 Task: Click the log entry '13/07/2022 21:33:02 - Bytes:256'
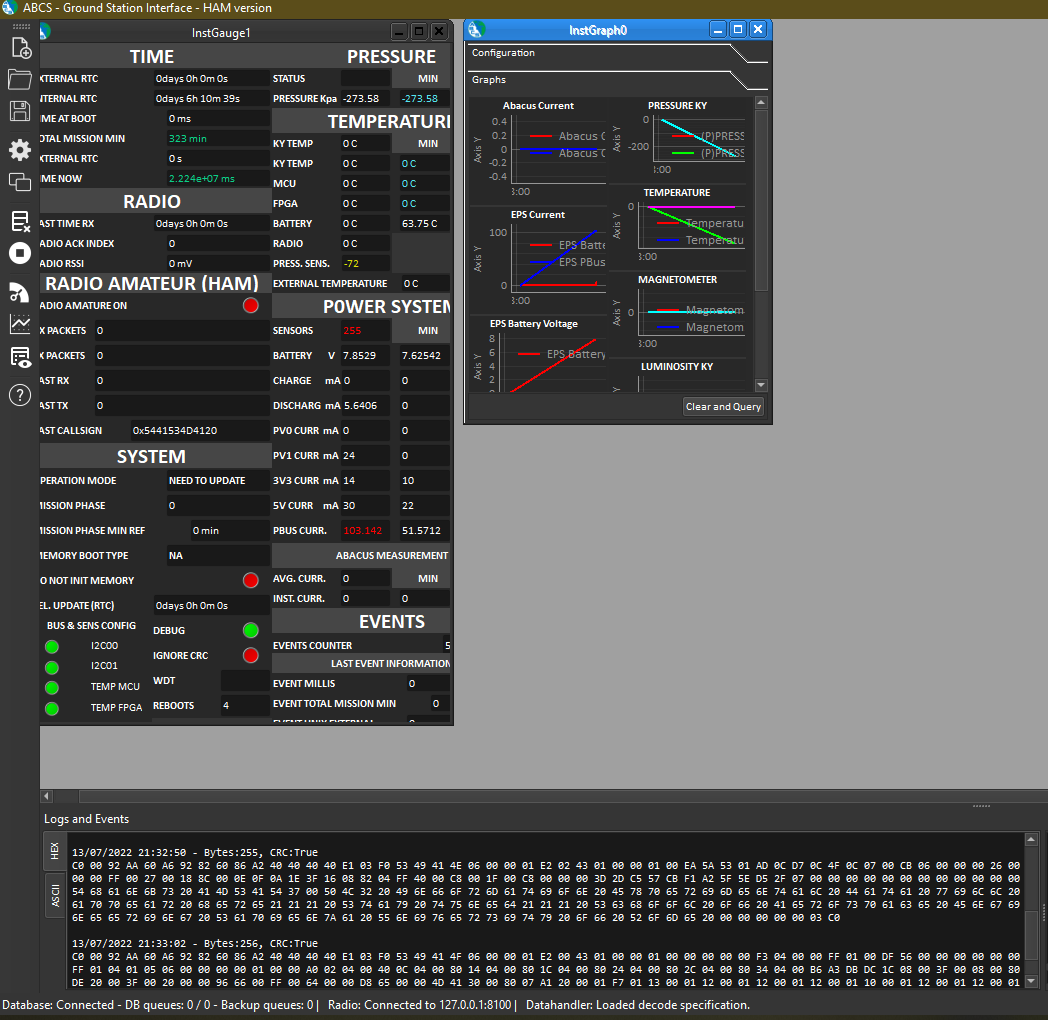pyautogui.click(x=194, y=943)
